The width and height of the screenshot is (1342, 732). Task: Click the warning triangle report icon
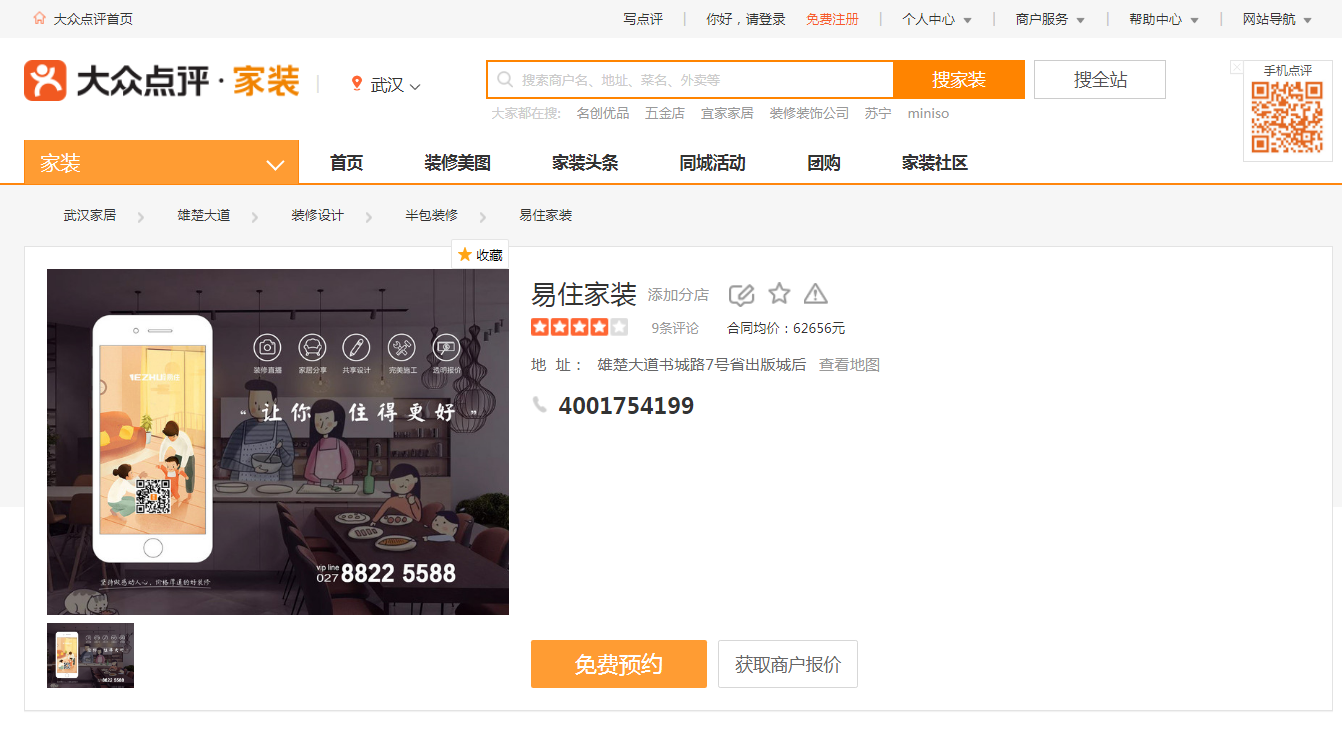click(816, 293)
